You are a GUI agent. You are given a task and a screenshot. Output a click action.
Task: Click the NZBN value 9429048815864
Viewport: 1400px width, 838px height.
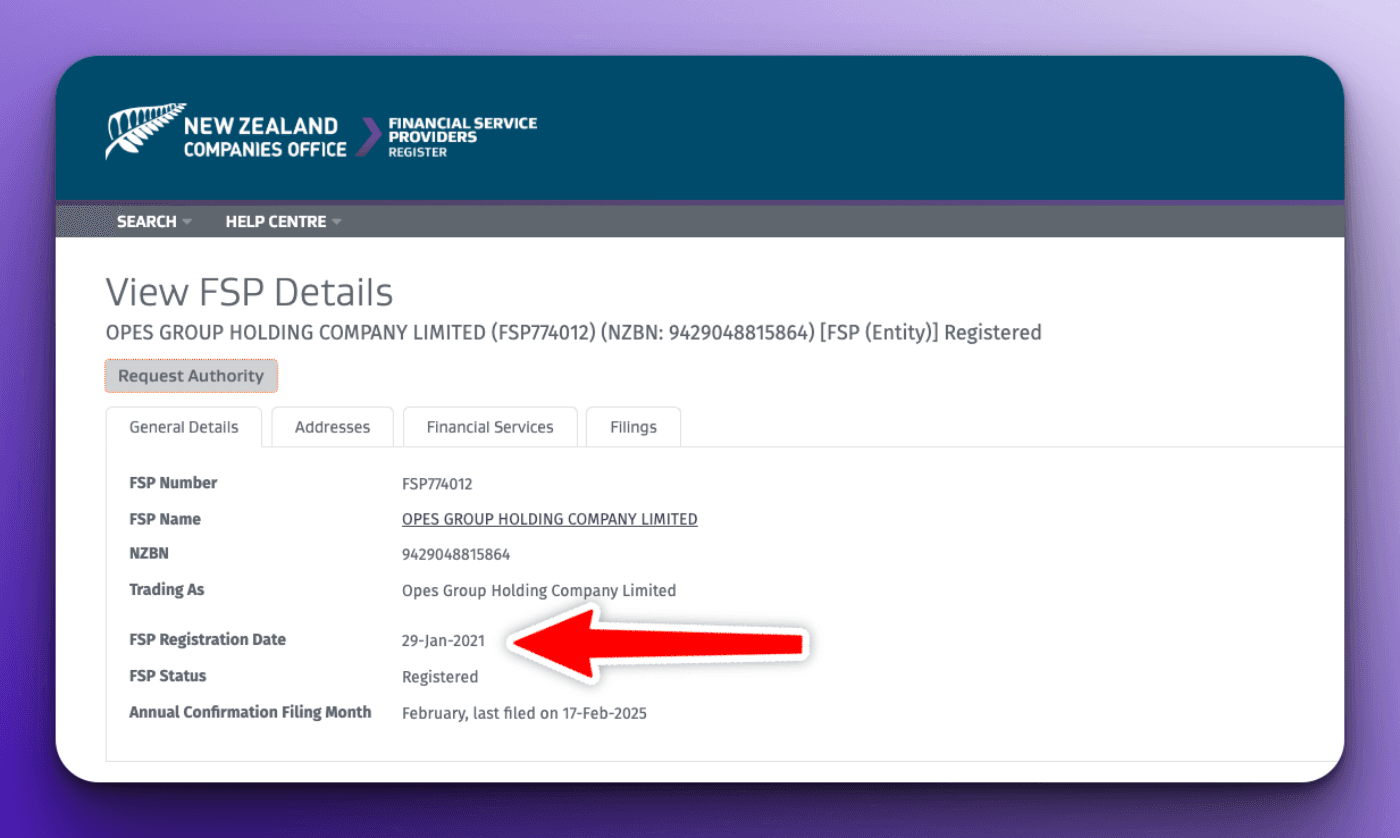click(x=456, y=554)
